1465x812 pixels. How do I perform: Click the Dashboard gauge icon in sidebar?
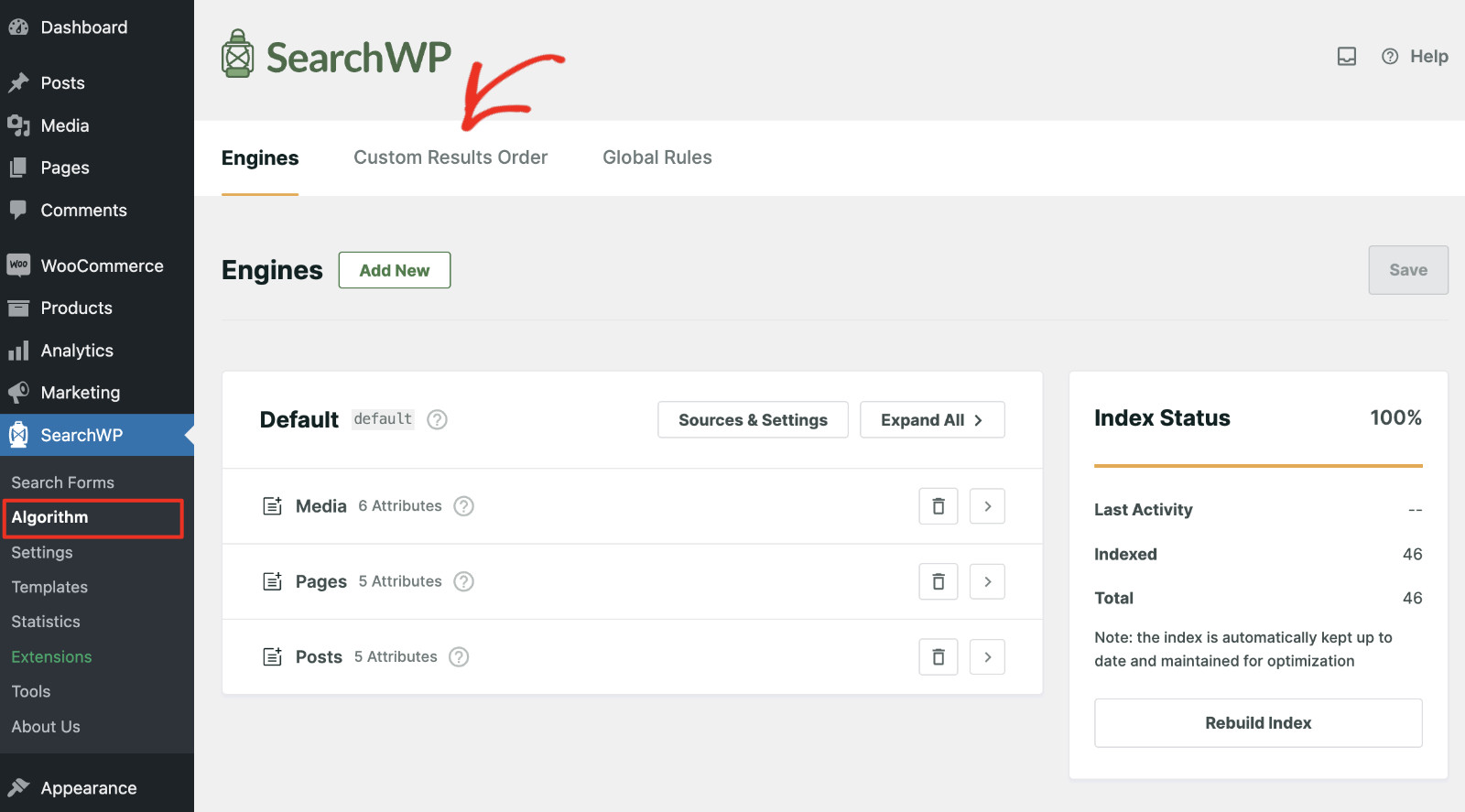tap(18, 27)
